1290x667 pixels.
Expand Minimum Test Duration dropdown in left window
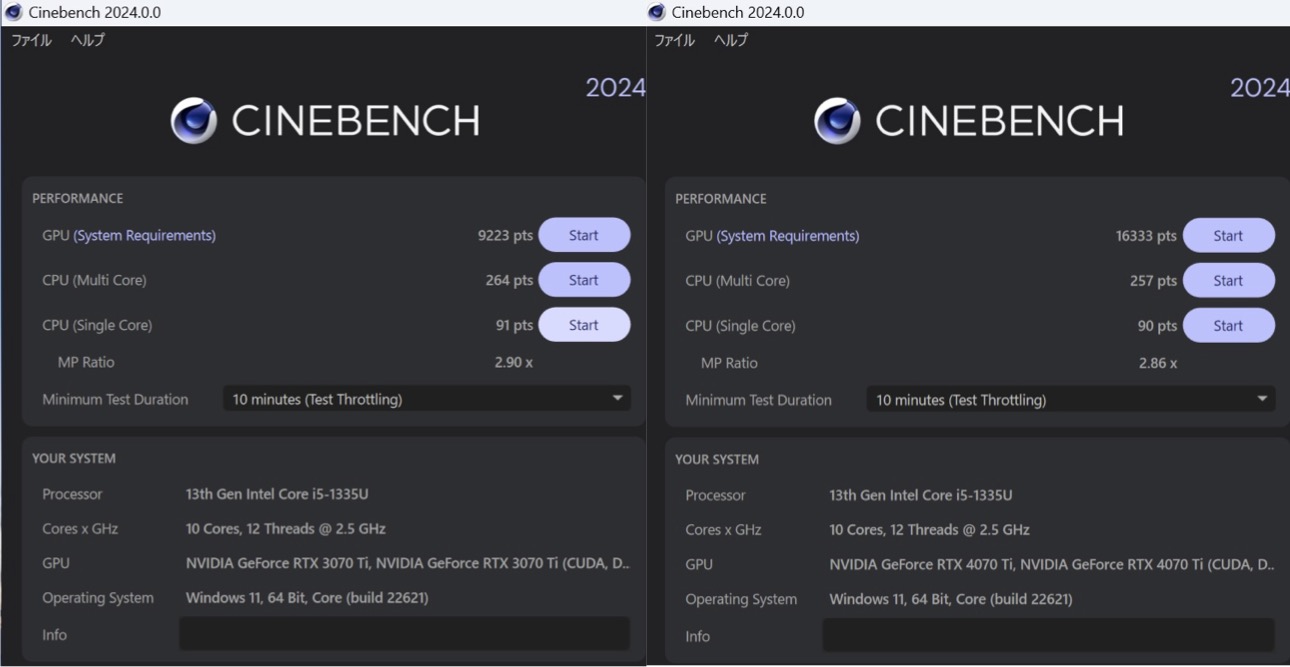coord(426,399)
